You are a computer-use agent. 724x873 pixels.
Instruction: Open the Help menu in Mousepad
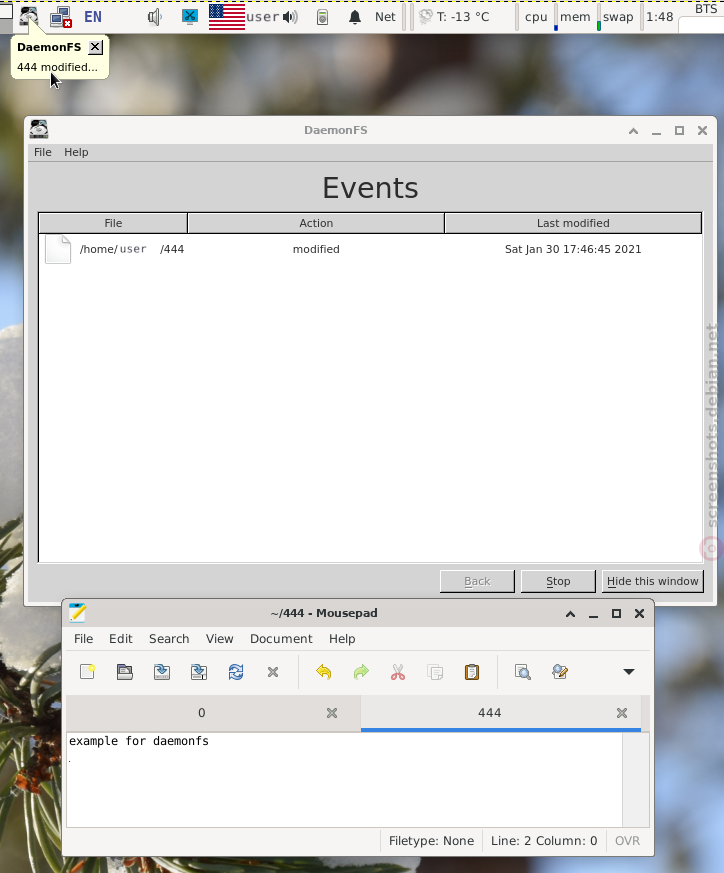click(342, 639)
